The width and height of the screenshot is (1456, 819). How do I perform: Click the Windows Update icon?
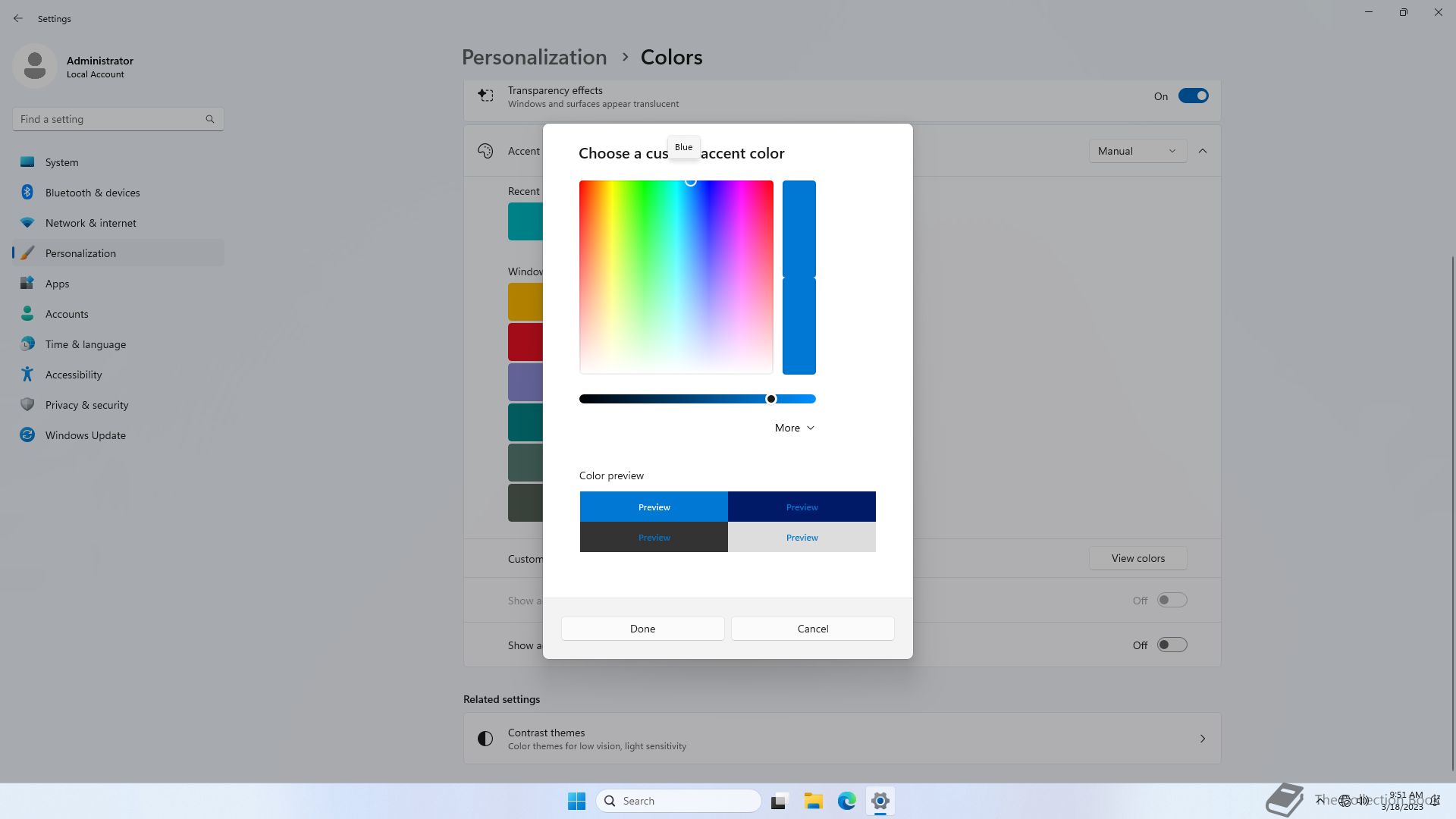point(27,435)
